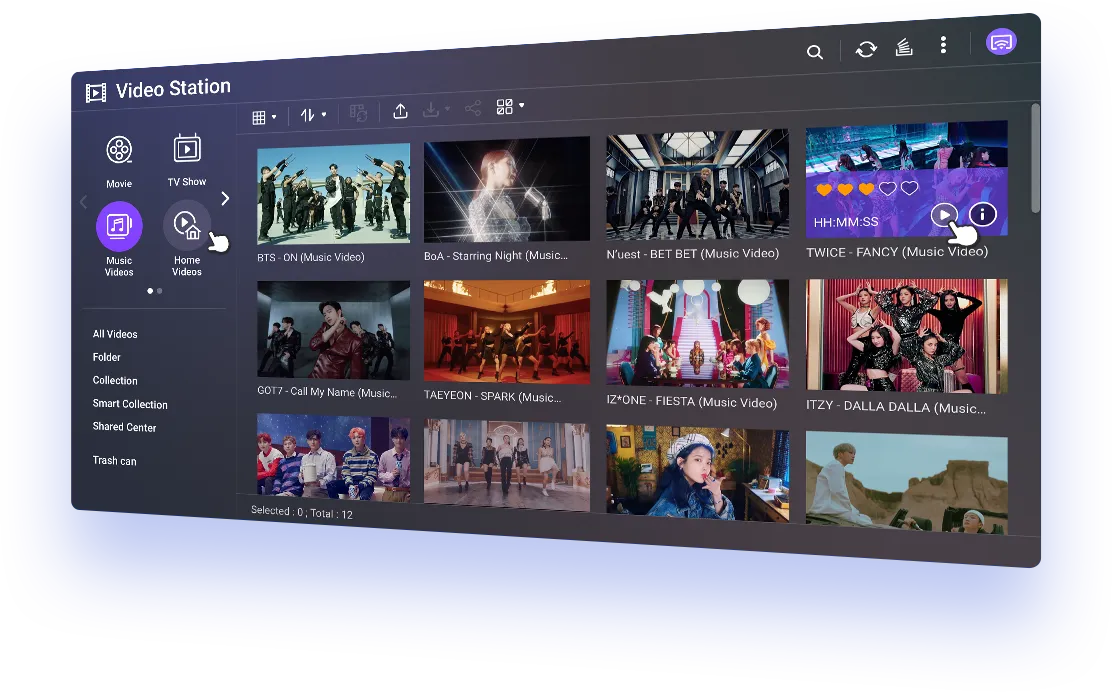
Task: Open the background tasks stack icon
Action: (x=904, y=48)
